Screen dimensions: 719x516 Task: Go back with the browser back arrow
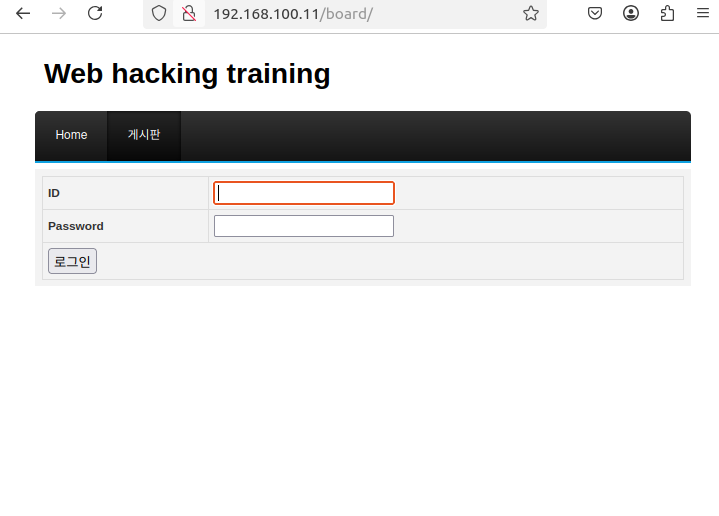(23, 13)
